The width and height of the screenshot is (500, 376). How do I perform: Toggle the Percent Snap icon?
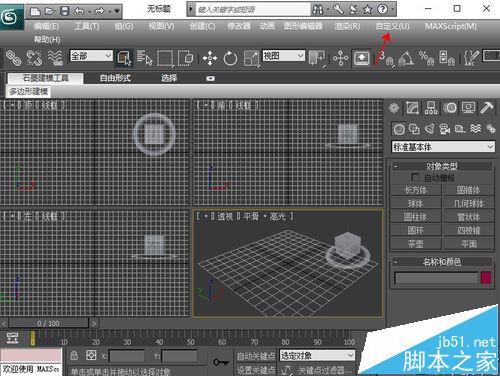click(426, 58)
